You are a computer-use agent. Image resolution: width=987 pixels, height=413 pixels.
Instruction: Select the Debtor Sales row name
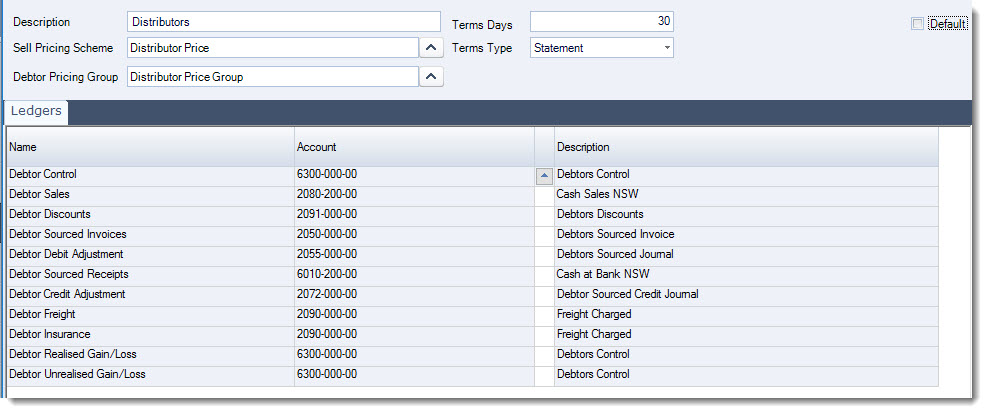(x=39, y=195)
